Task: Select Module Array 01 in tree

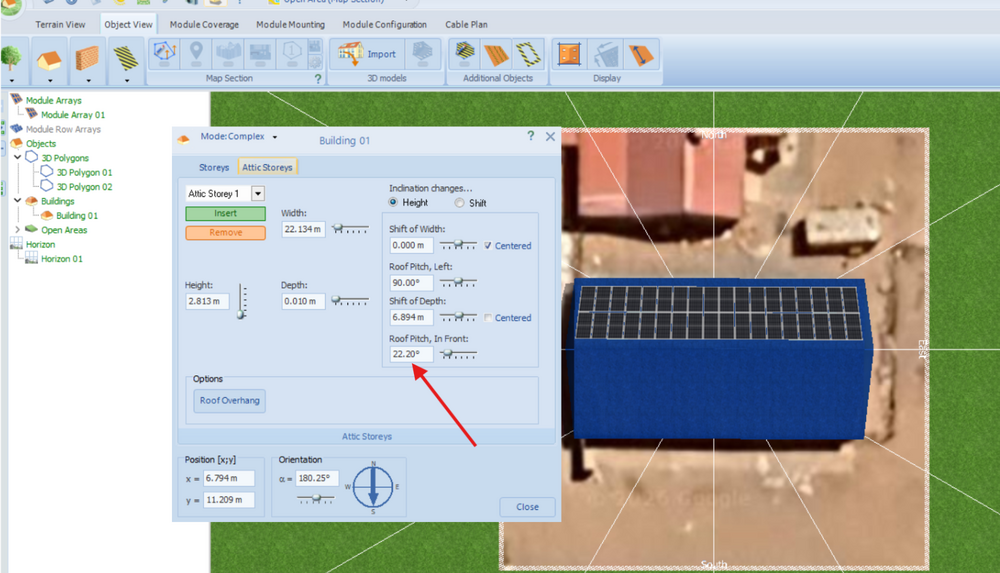Action: (73, 115)
